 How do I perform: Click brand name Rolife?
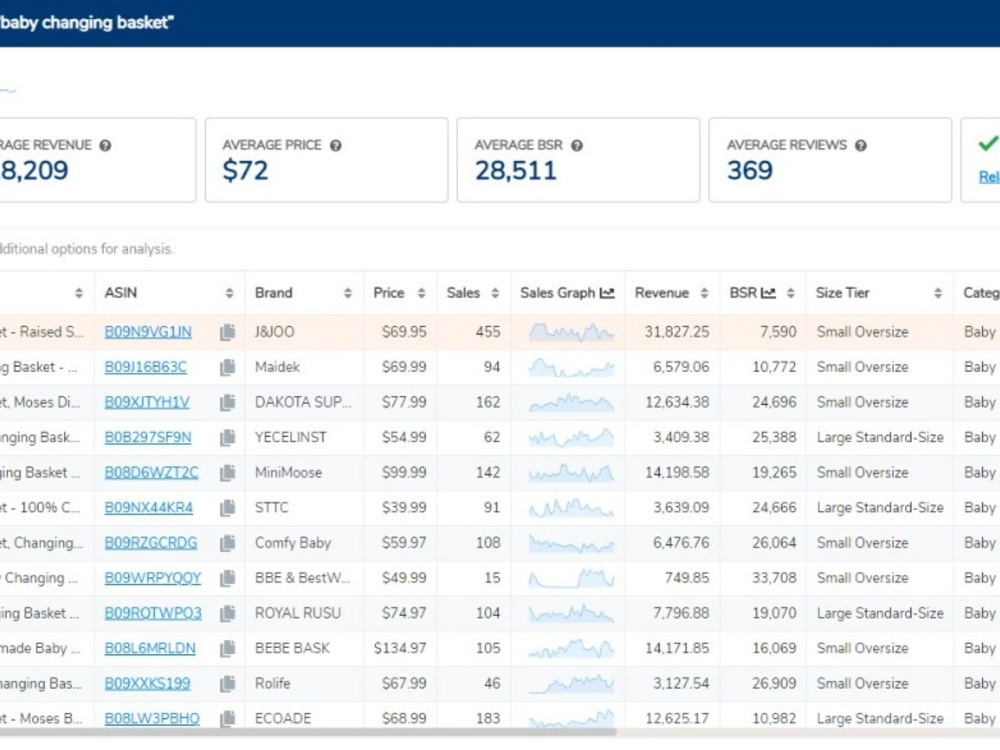coord(272,684)
